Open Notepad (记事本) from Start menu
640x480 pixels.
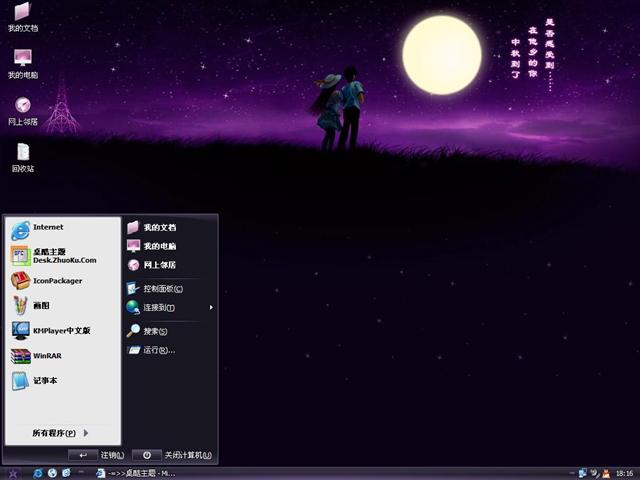click(63, 381)
